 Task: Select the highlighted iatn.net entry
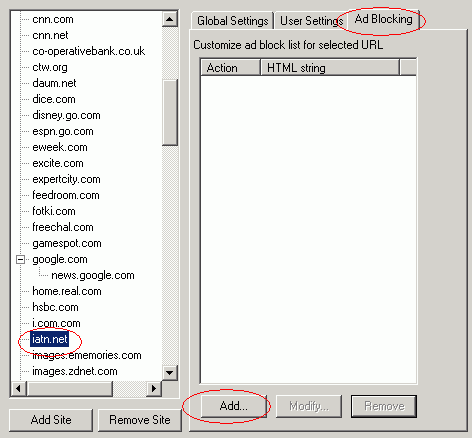click(x=50, y=339)
